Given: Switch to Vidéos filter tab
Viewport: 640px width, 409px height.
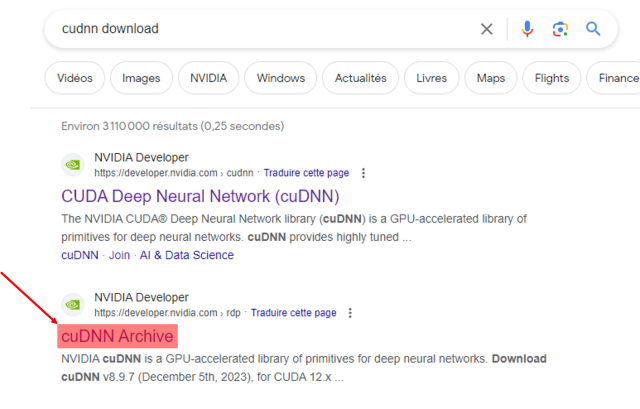Looking at the screenshot, I should coord(75,78).
